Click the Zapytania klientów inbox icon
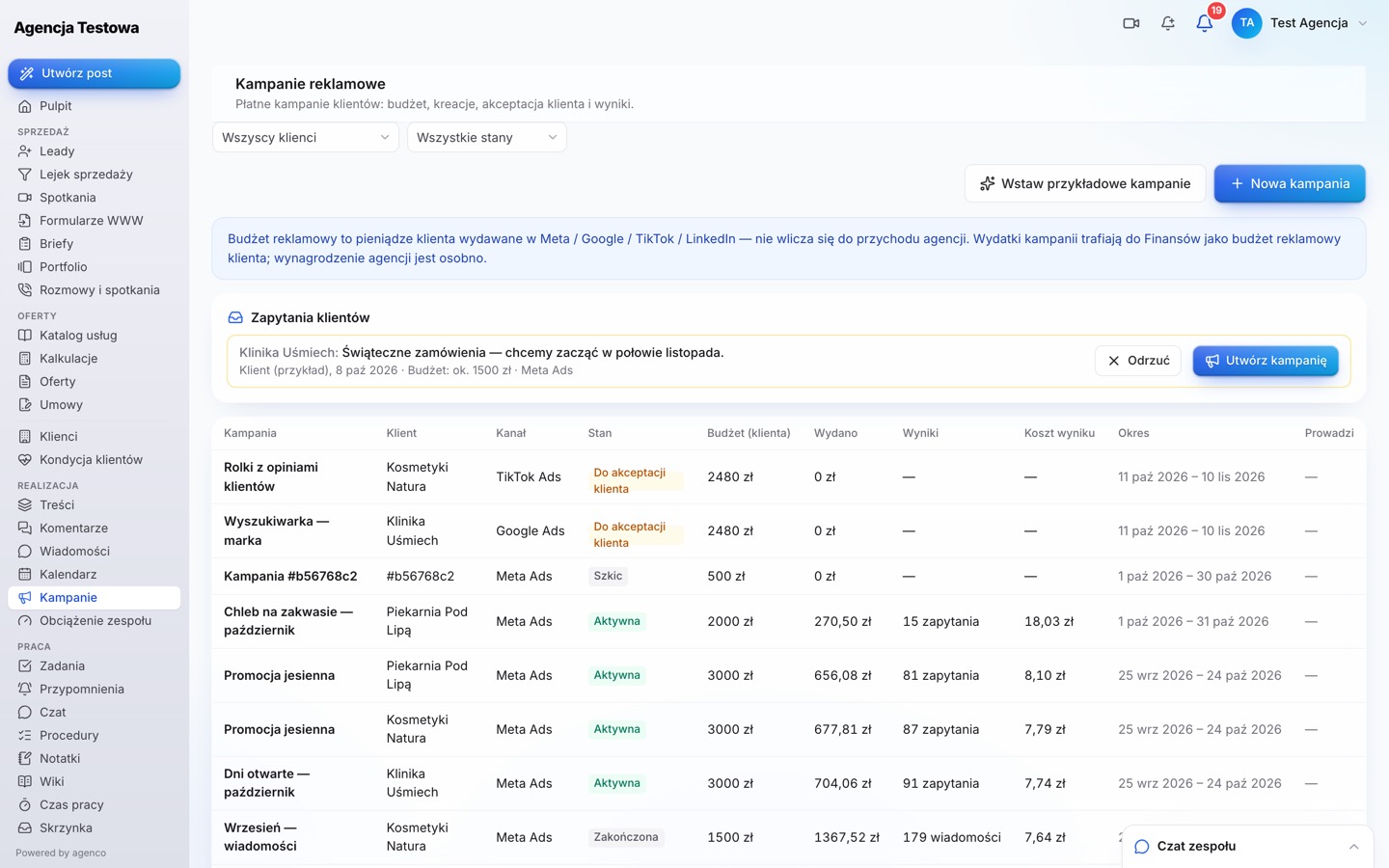Viewport: 1389px width, 868px height. coord(235,317)
